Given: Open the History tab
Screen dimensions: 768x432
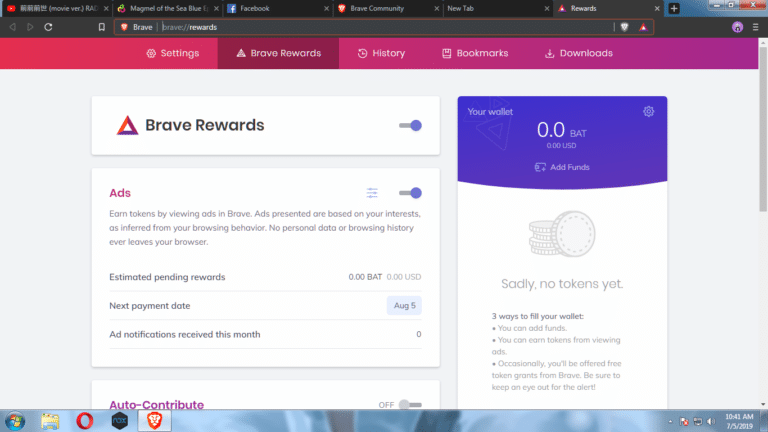Looking at the screenshot, I should [x=381, y=53].
